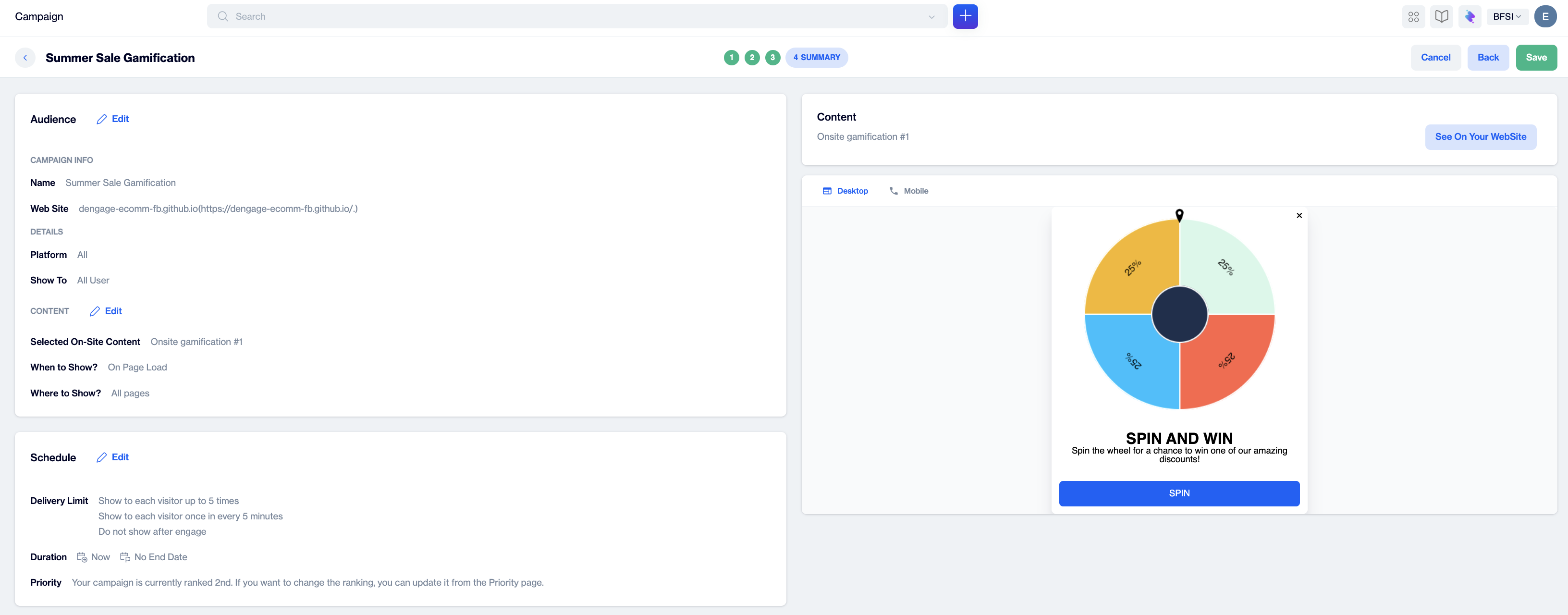
Task: Click the Priority ranking message text
Action: (307, 583)
